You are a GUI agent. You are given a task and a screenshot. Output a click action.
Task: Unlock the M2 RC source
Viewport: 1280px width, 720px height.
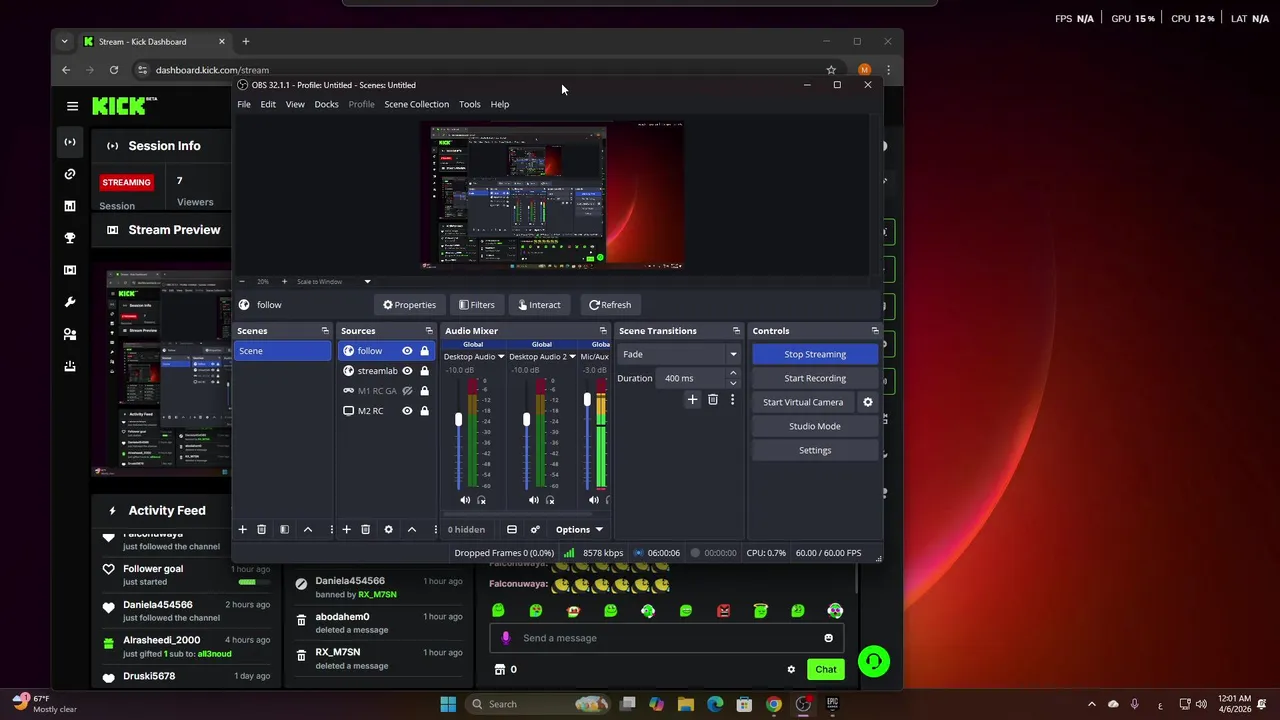[x=424, y=411]
